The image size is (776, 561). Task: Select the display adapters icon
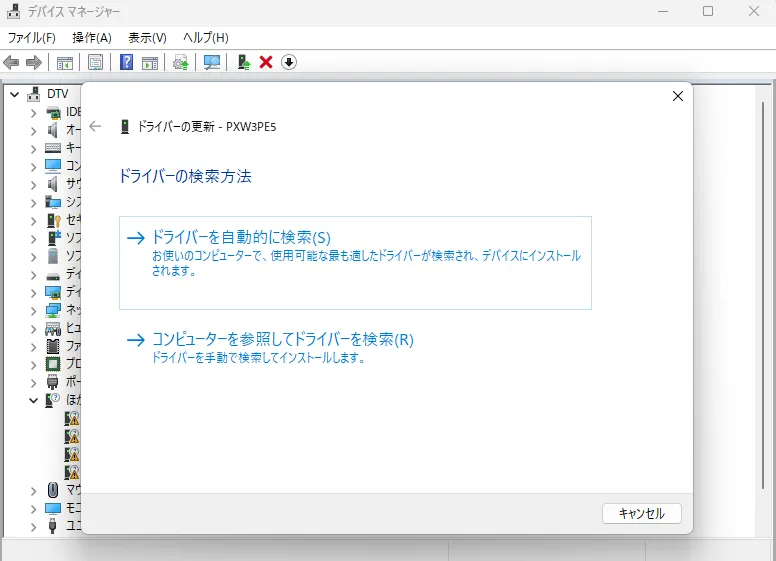[x=53, y=293]
